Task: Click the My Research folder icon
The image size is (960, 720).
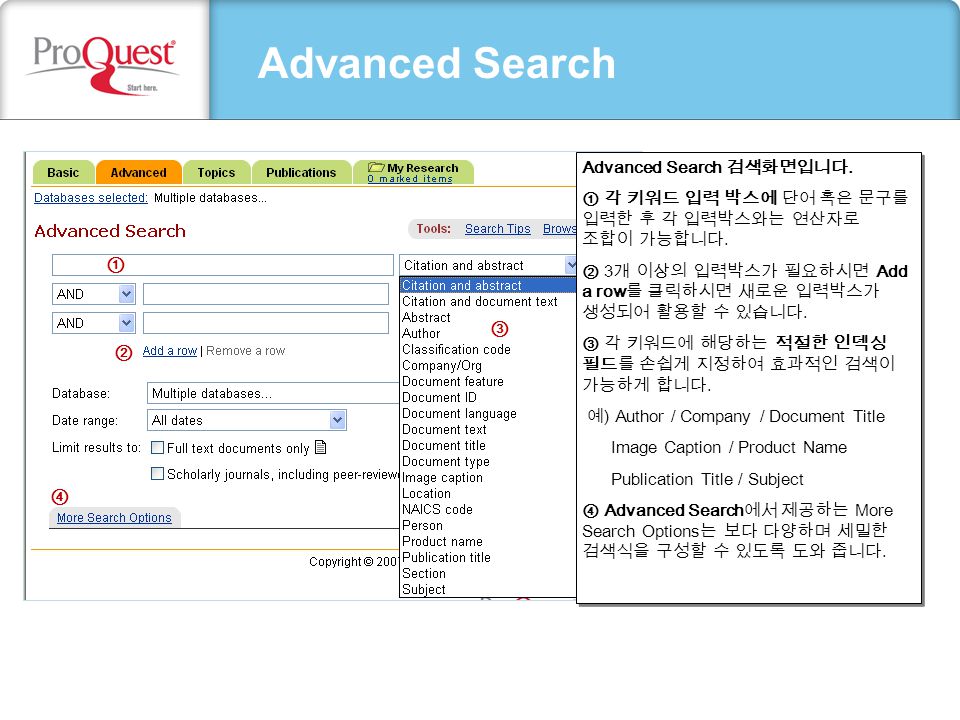Action: click(x=376, y=167)
